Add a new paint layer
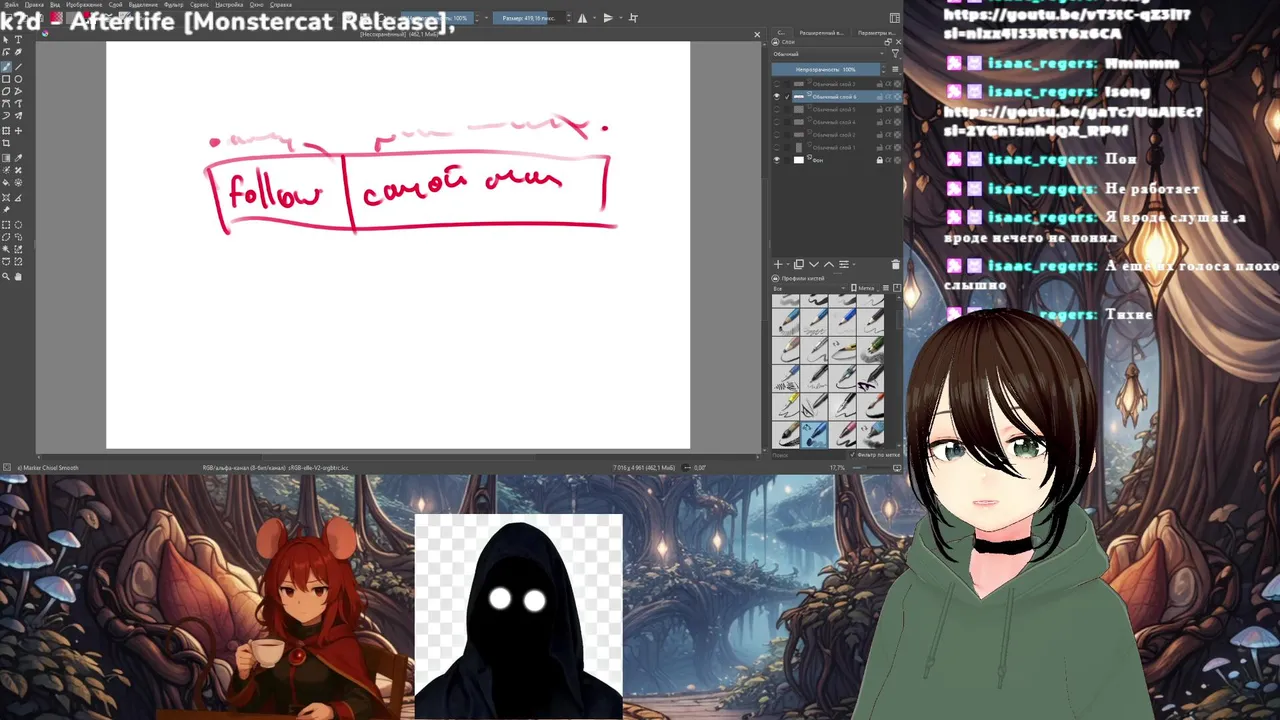The height and width of the screenshot is (720, 1280). (778, 264)
